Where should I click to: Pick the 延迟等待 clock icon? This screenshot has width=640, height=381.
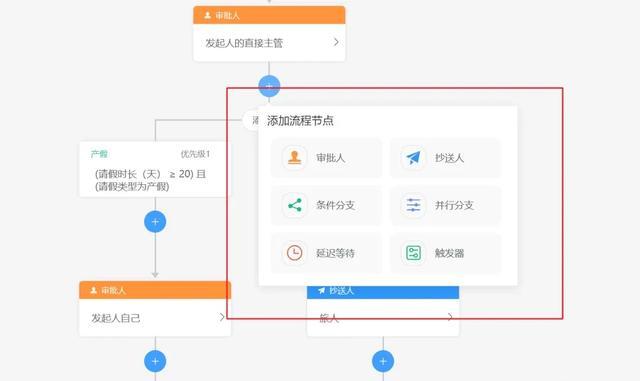pos(294,253)
